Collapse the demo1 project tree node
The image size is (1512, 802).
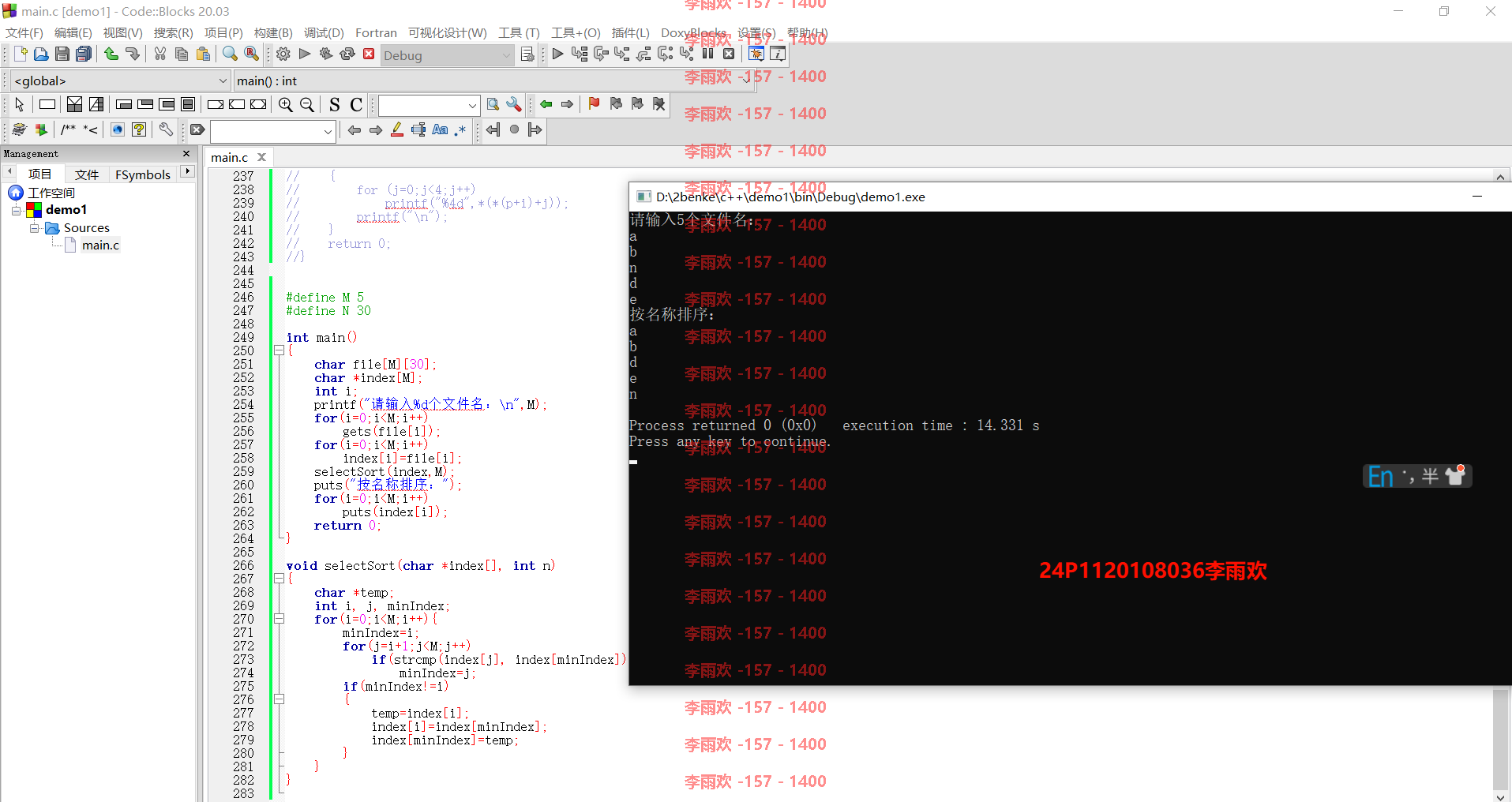(x=16, y=210)
